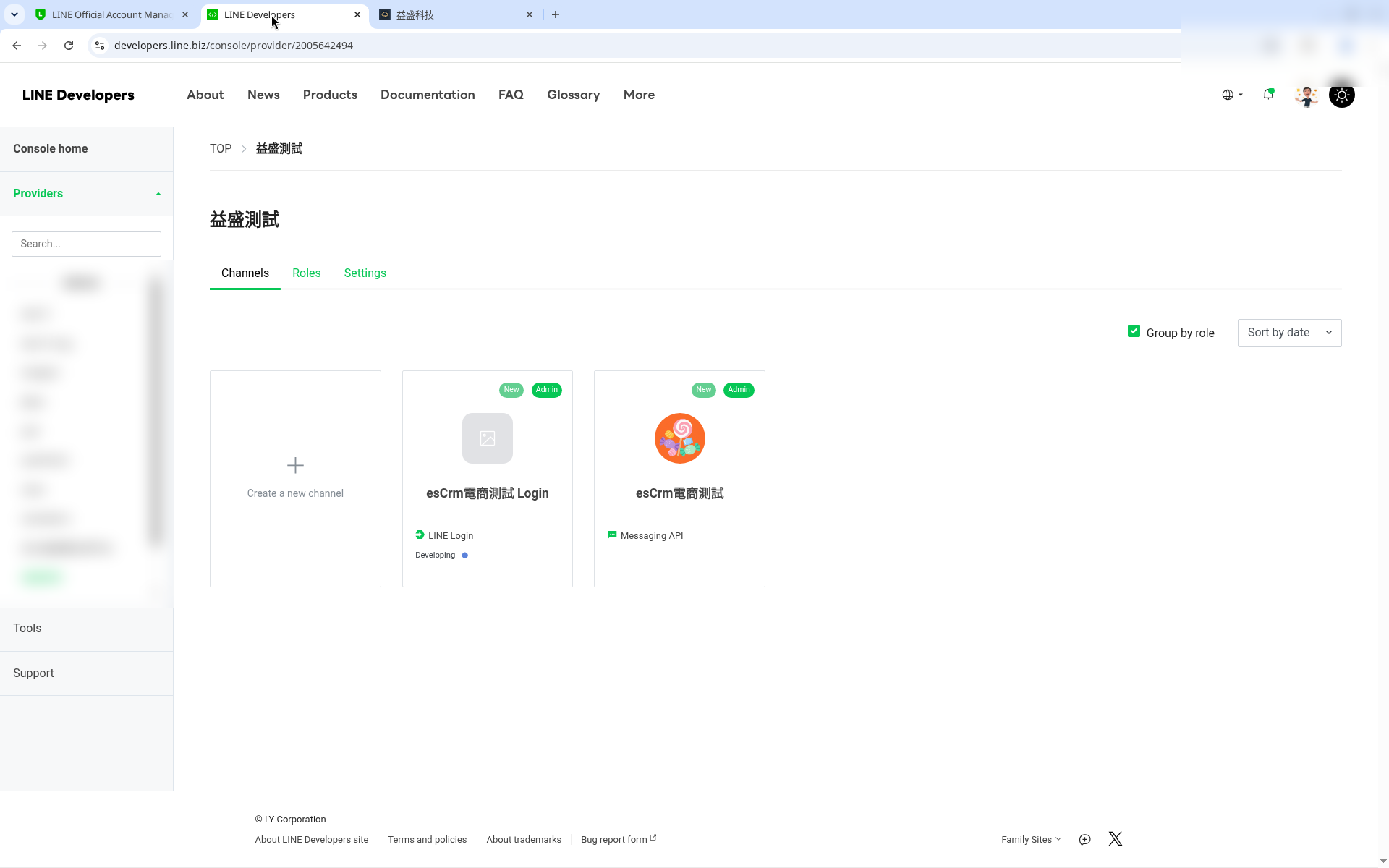Open Console home in sidebar

click(86, 149)
